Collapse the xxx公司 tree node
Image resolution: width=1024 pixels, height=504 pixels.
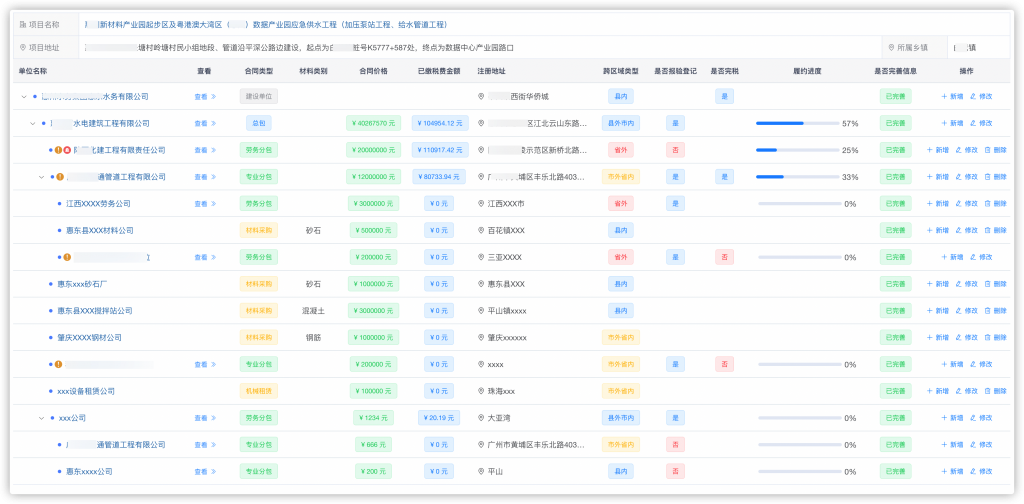[41, 418]
